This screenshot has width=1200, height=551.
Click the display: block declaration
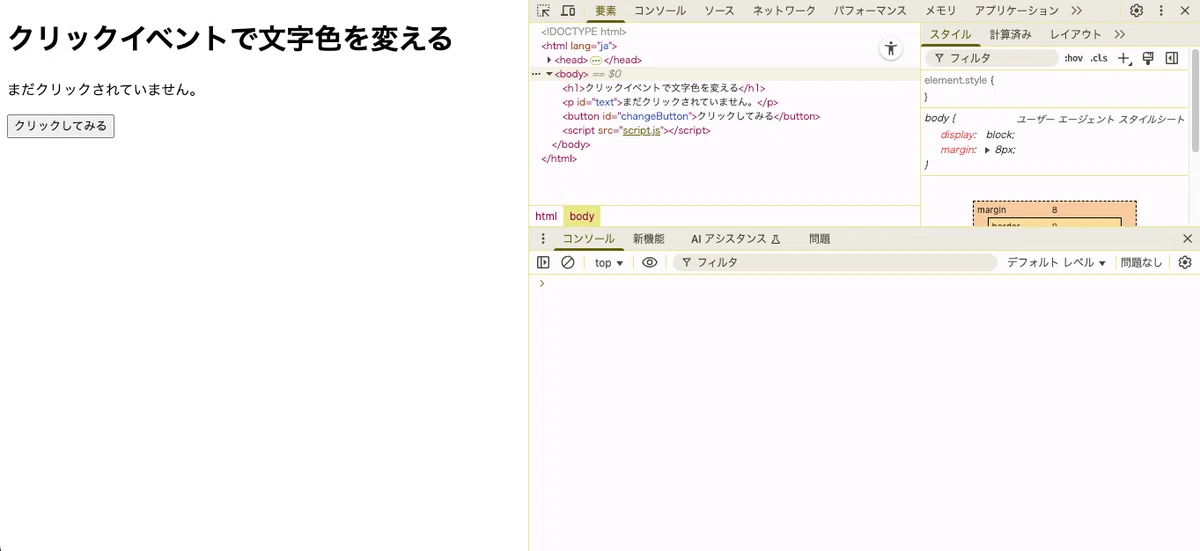[x=977, y=135]
